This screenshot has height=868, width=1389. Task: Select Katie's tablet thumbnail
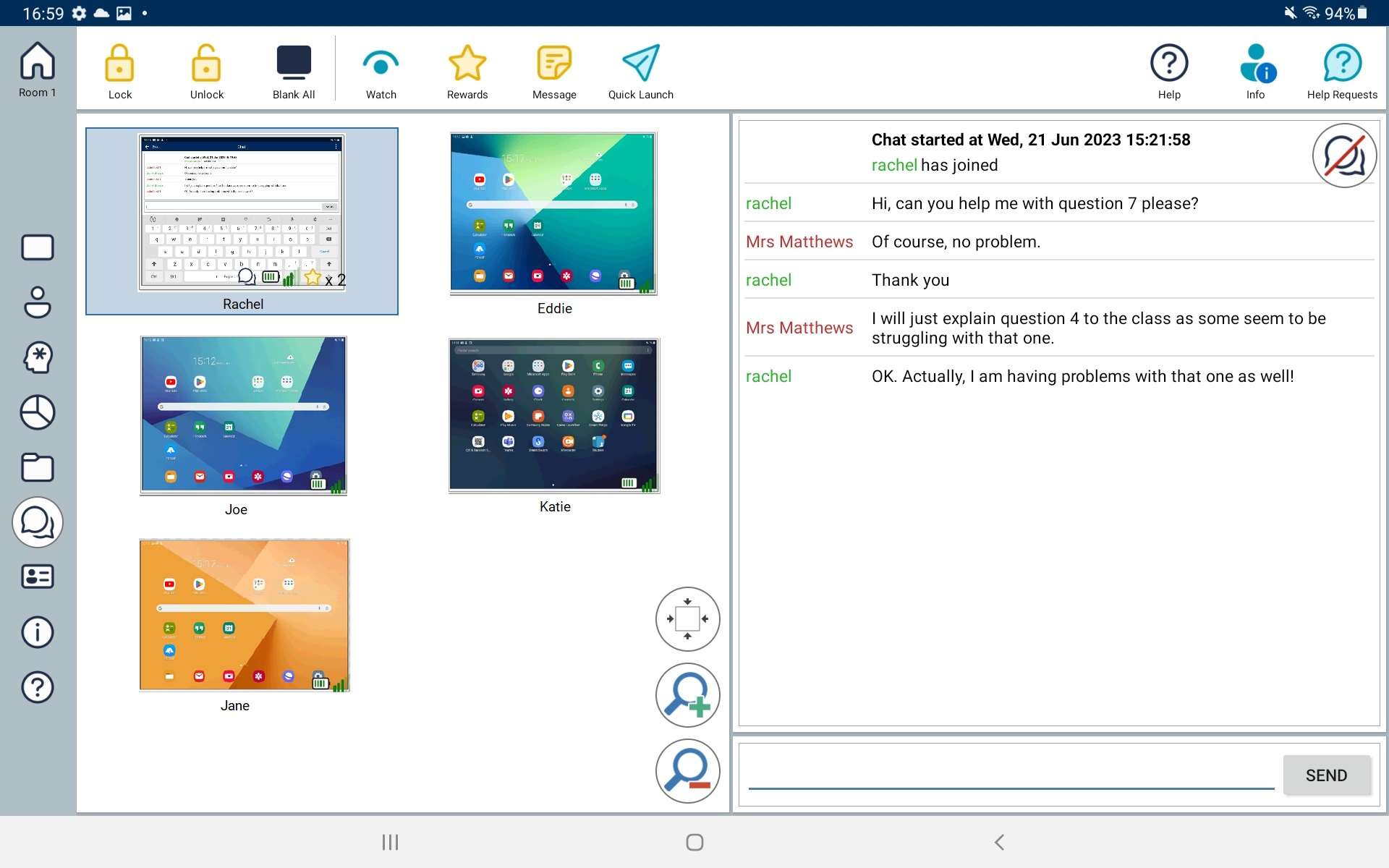[554, 416]
